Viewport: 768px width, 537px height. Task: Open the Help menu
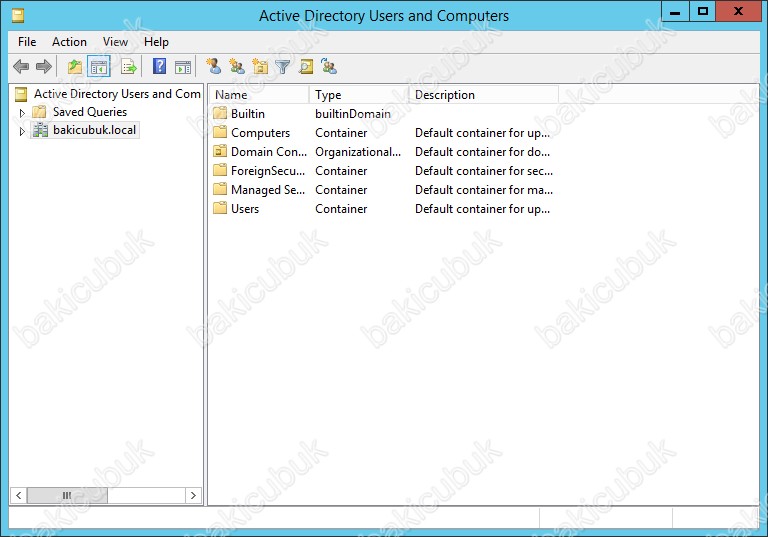(156, 42)
